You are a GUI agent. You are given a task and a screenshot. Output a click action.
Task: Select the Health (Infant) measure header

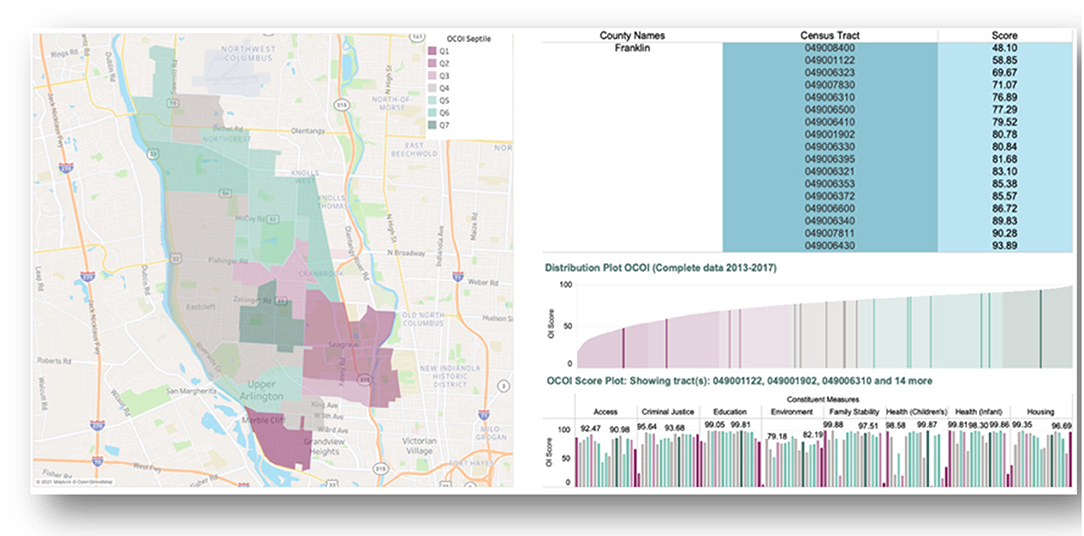click(x=978, y=411)
